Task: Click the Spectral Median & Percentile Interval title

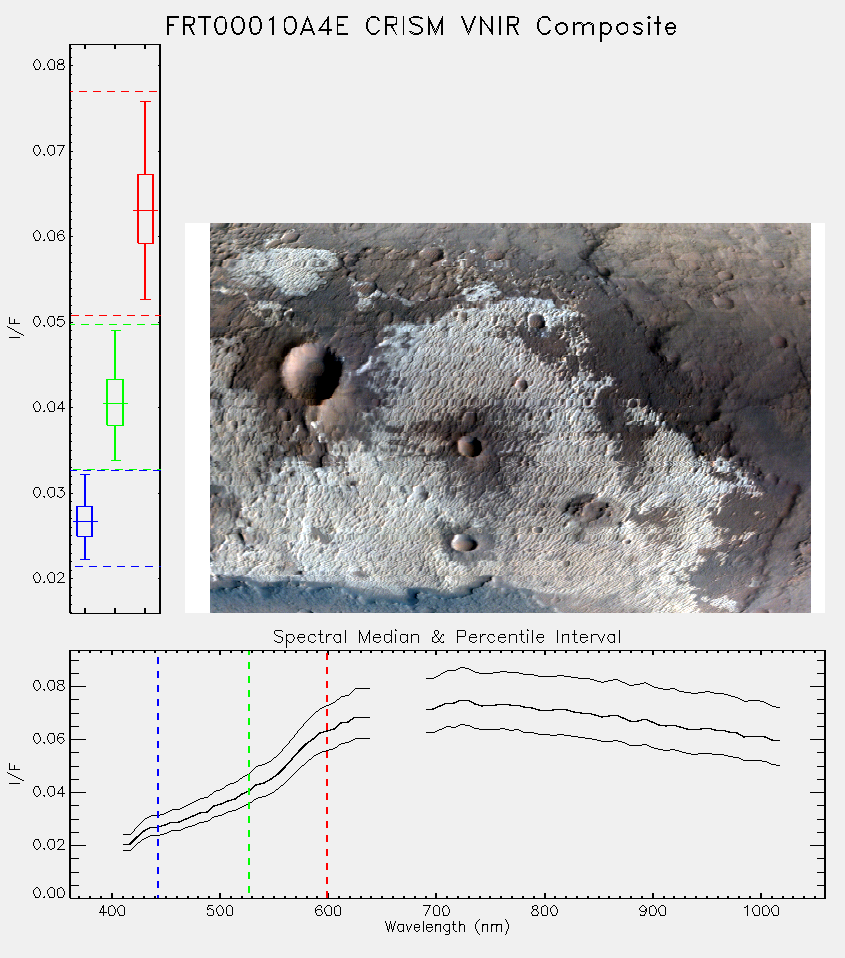Action: (447, 637)
